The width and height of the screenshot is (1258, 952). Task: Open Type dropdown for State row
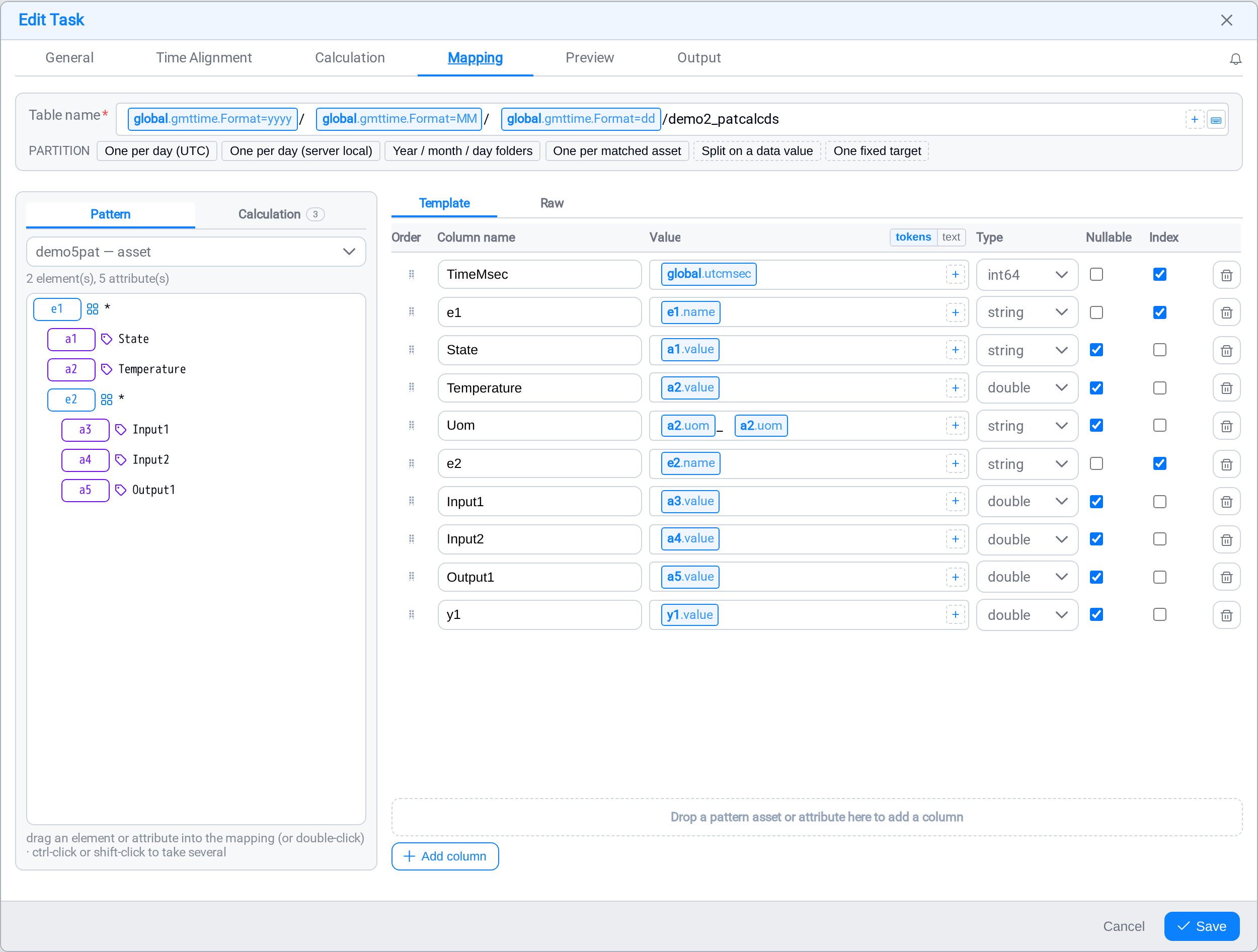pyautogui.click(x=1027, y=350)
